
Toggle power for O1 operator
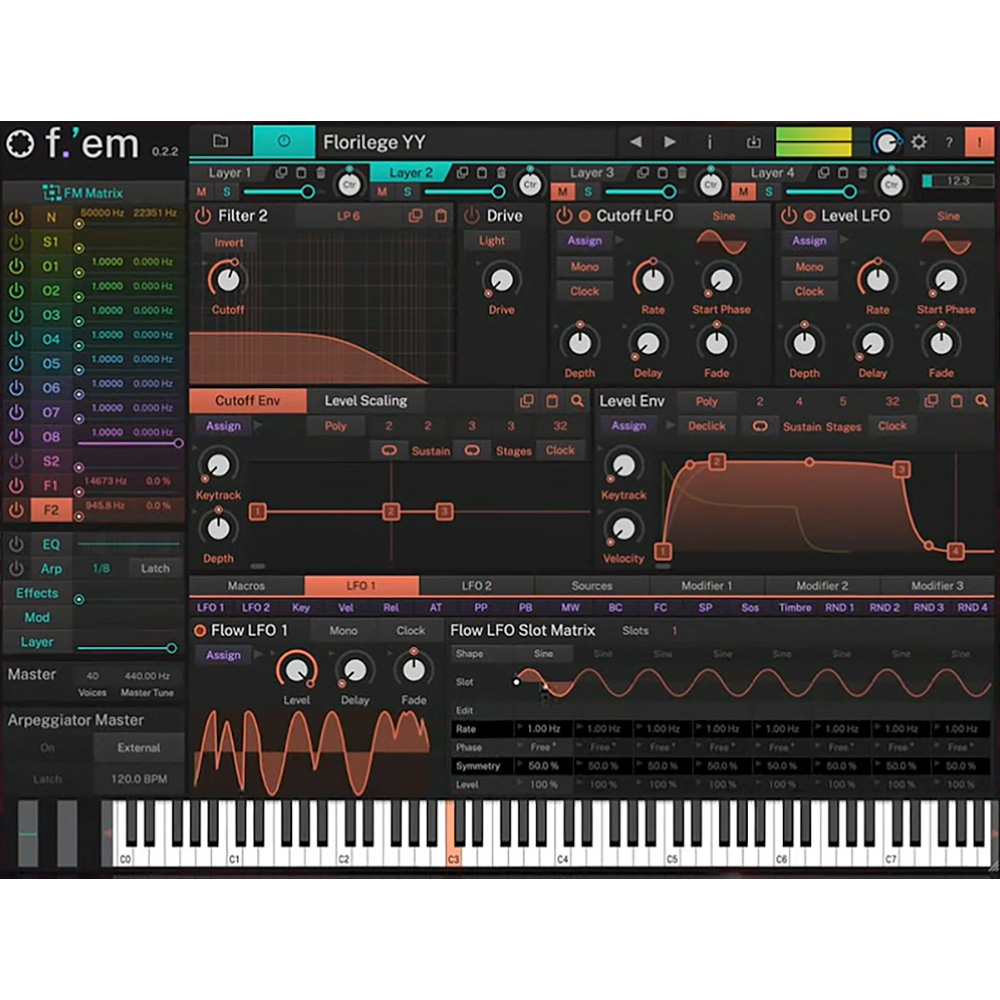tap(16, 266)
